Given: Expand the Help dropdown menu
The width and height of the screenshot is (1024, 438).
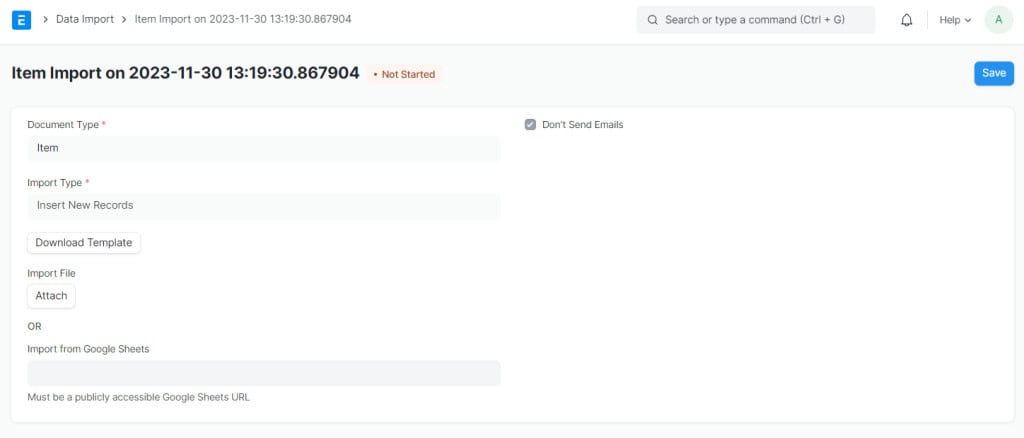Looking at the screenshot, I should click(x=955, y=20).
